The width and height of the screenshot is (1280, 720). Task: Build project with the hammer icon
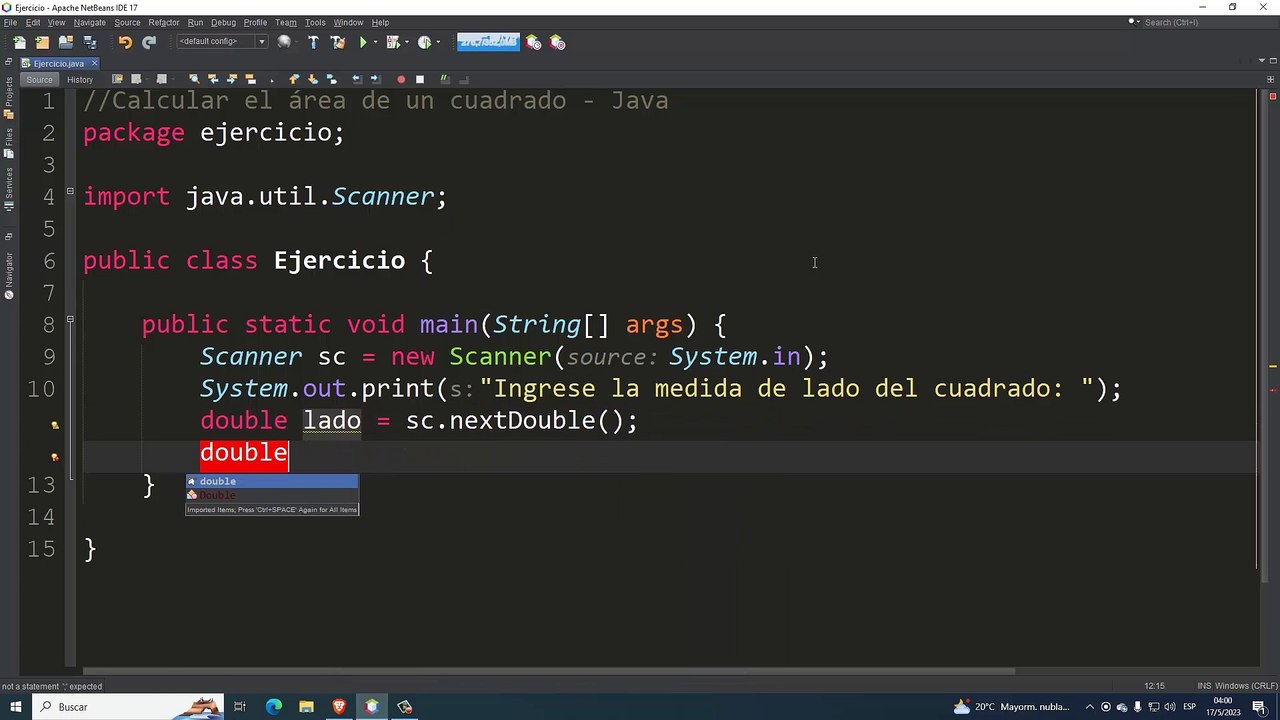pos(313,42)
